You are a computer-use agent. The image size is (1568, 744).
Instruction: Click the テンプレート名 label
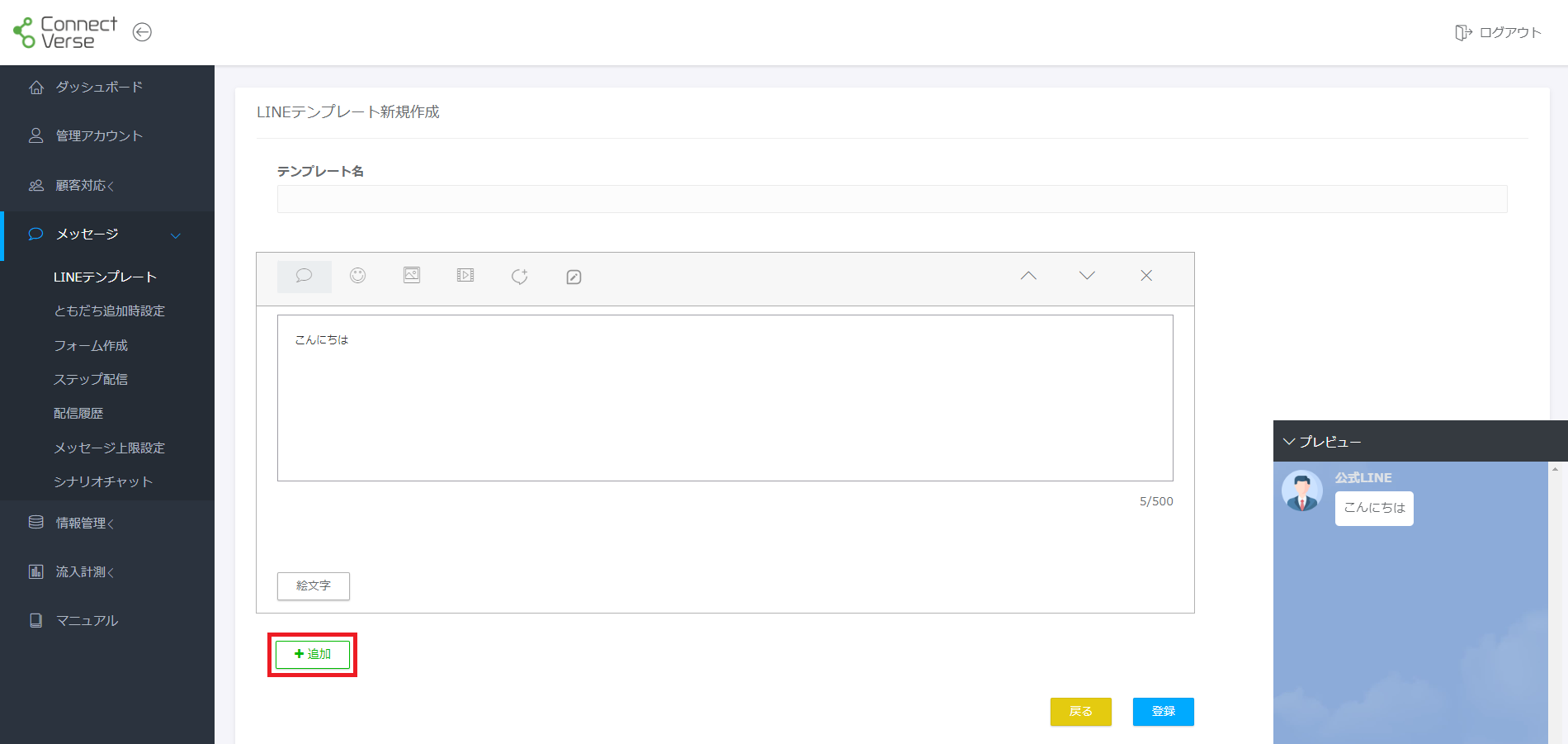click(320, 171)
